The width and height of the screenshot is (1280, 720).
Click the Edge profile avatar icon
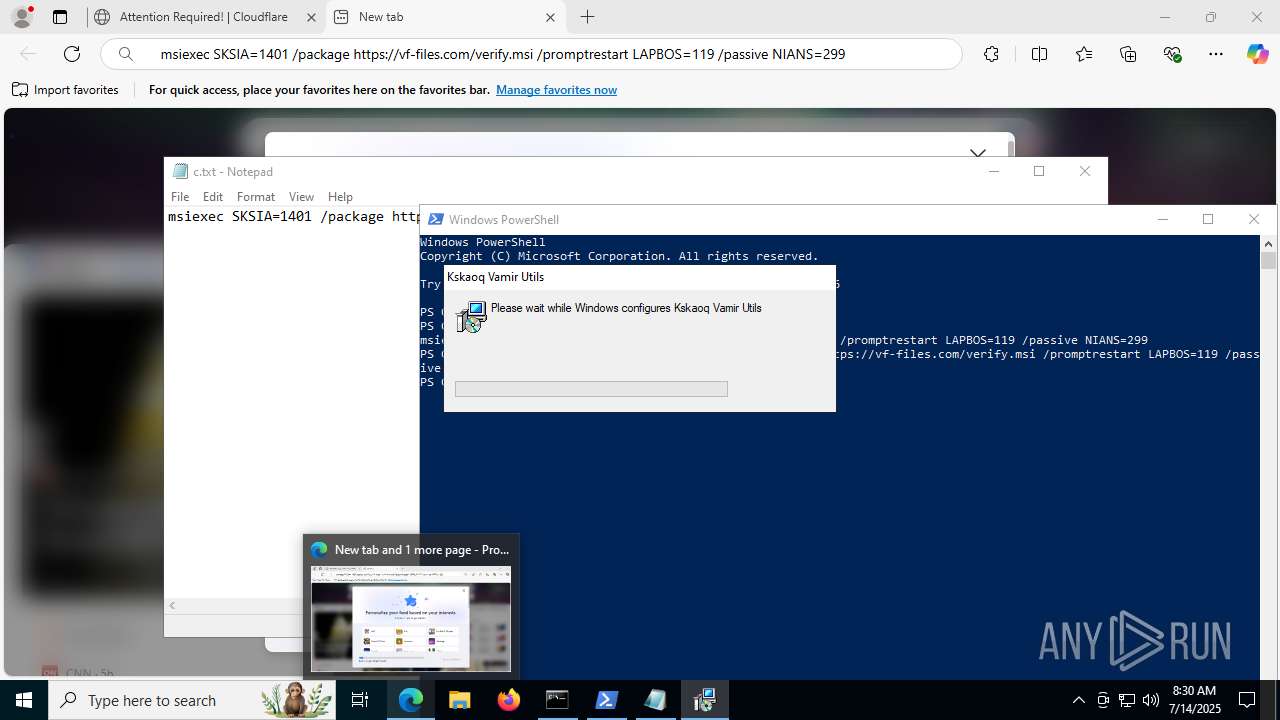22,17
